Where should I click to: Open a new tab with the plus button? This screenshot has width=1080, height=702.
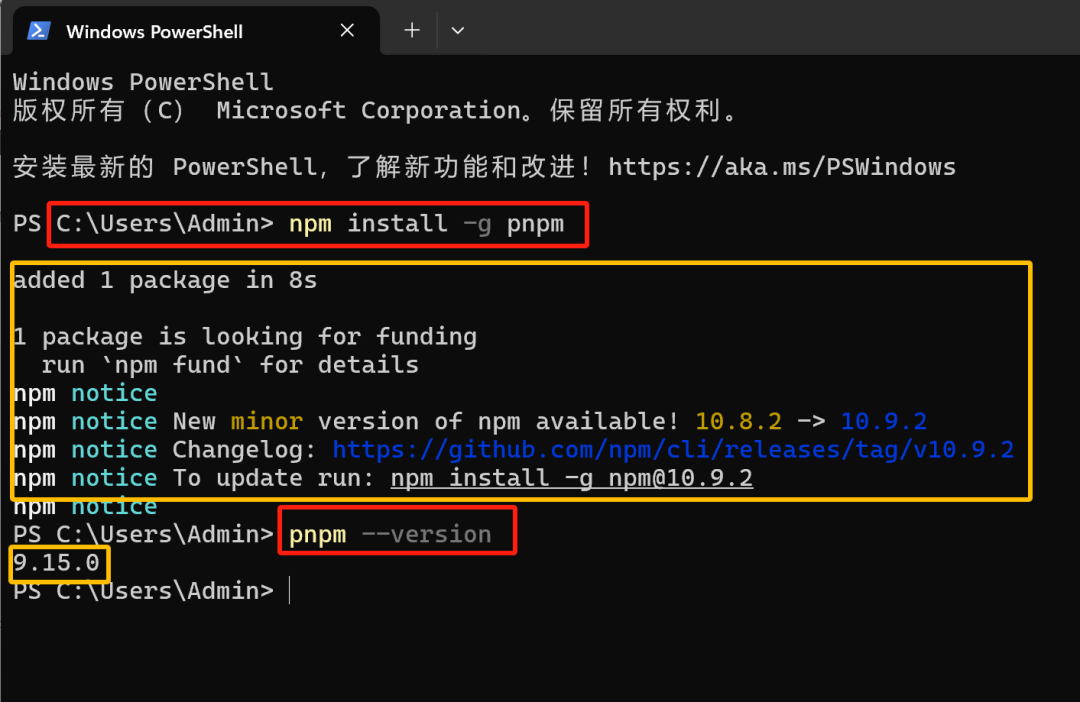click(x=412, y=31)
